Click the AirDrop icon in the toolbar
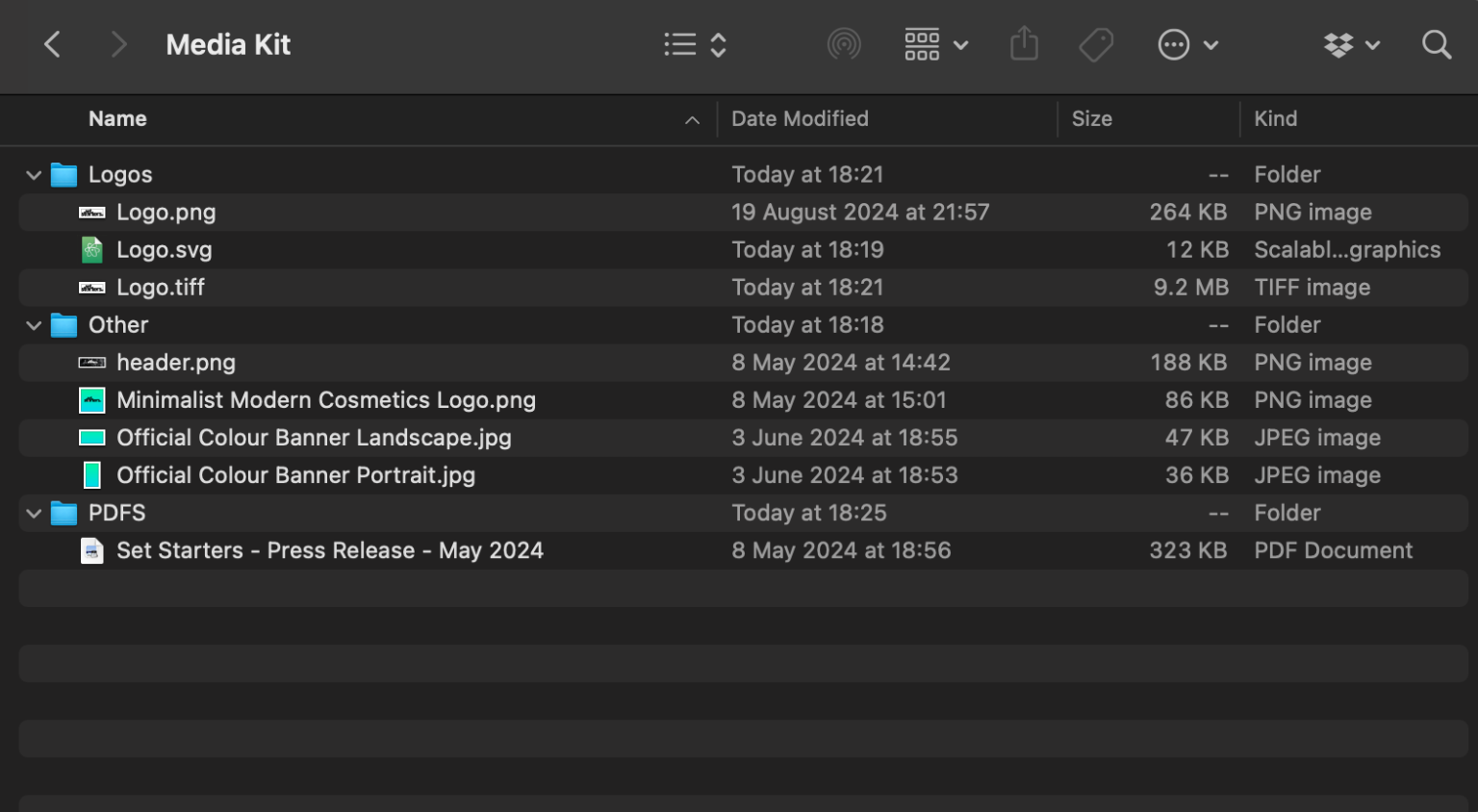Image resolution: width=1478 pixels, height=812 pixels. coord(844,44)
